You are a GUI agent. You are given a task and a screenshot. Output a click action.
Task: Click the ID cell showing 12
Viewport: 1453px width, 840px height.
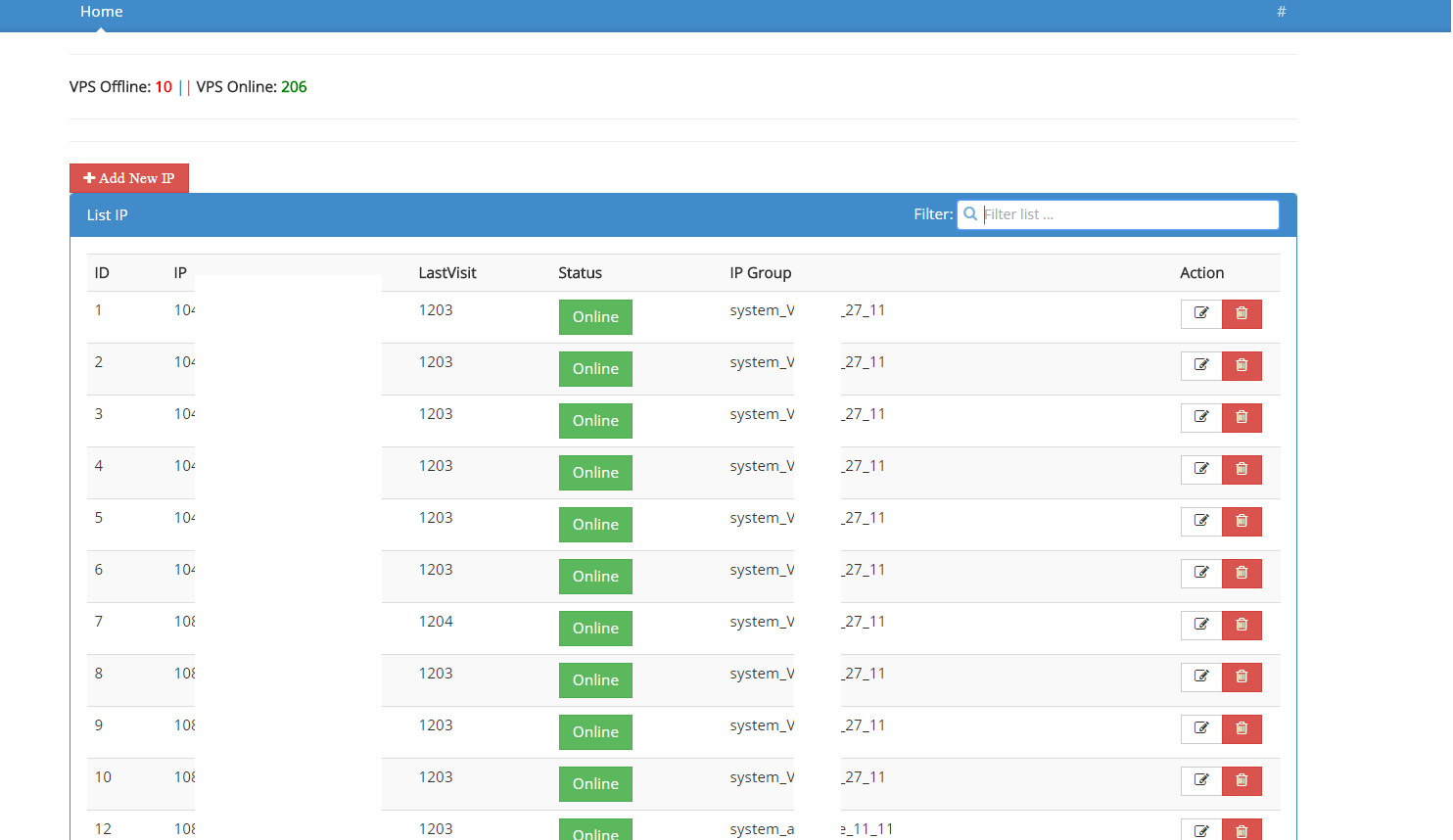(103, 829)
